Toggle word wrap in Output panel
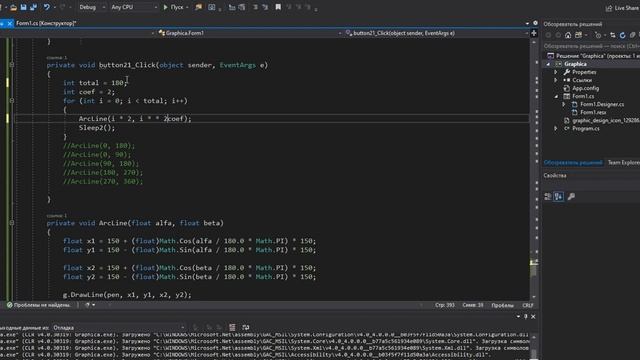The width and height of the screenshot is (640, 360). coord(246,327)
